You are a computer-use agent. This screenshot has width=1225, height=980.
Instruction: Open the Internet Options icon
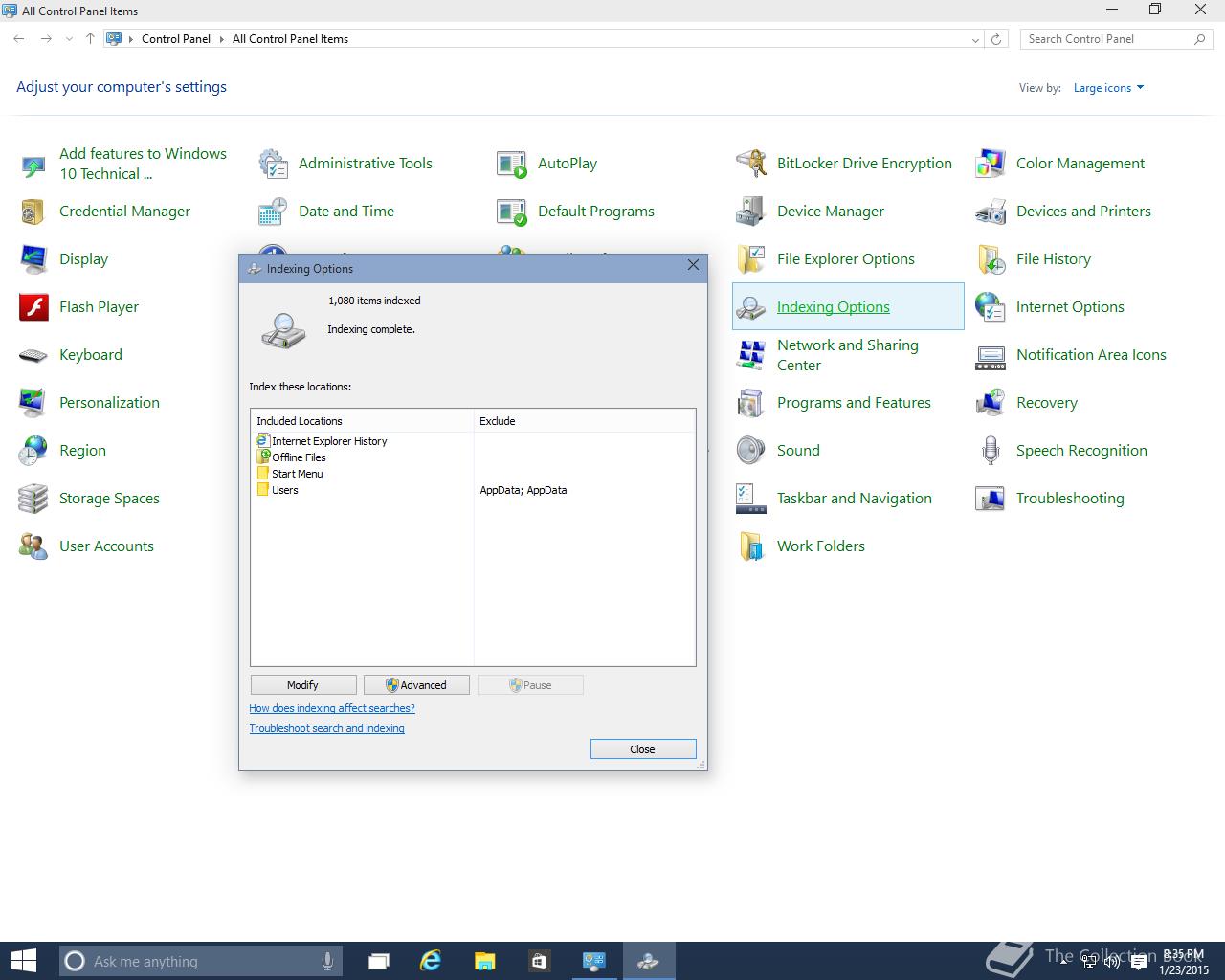pos(991,307)
